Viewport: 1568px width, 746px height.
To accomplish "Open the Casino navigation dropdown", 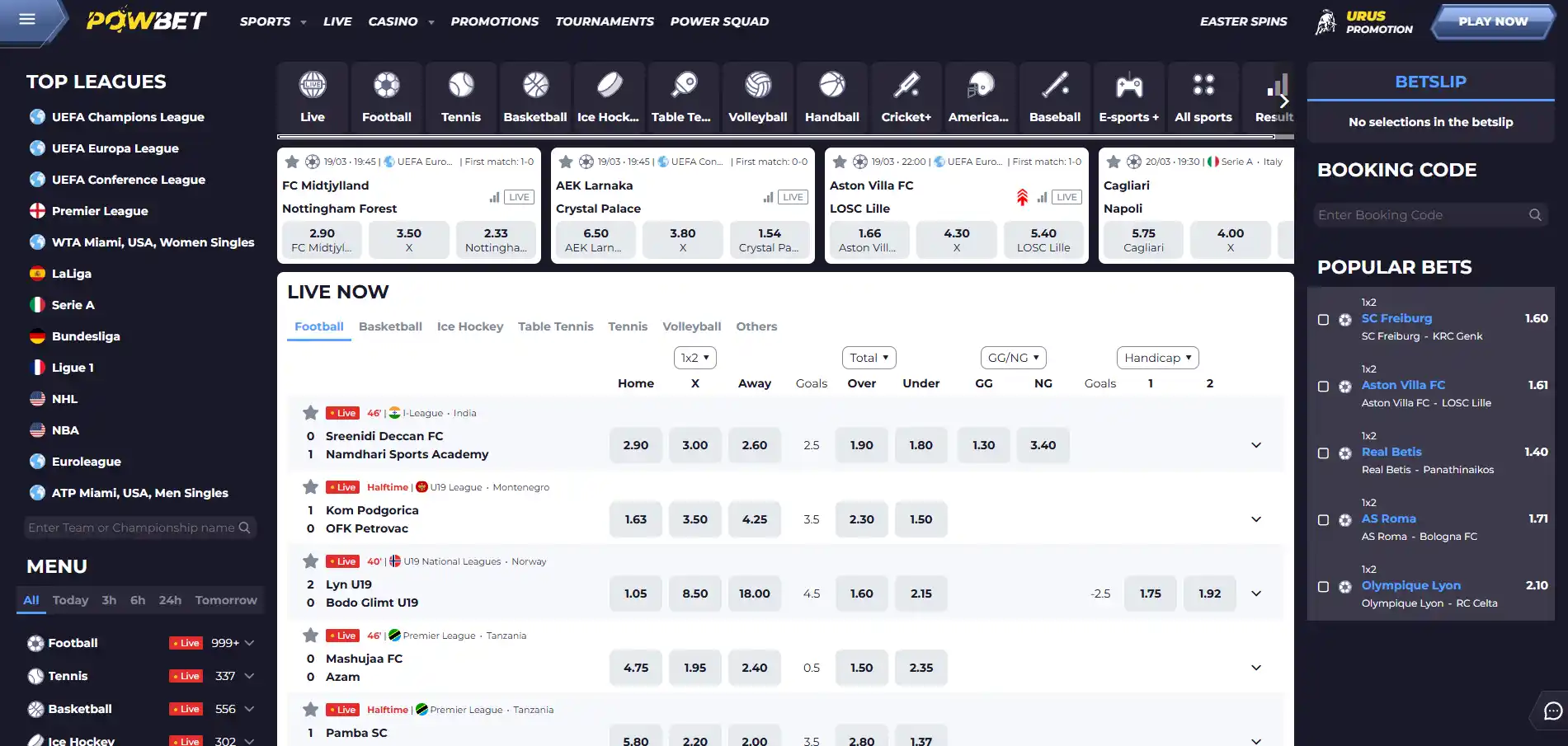I will (401, 21).
